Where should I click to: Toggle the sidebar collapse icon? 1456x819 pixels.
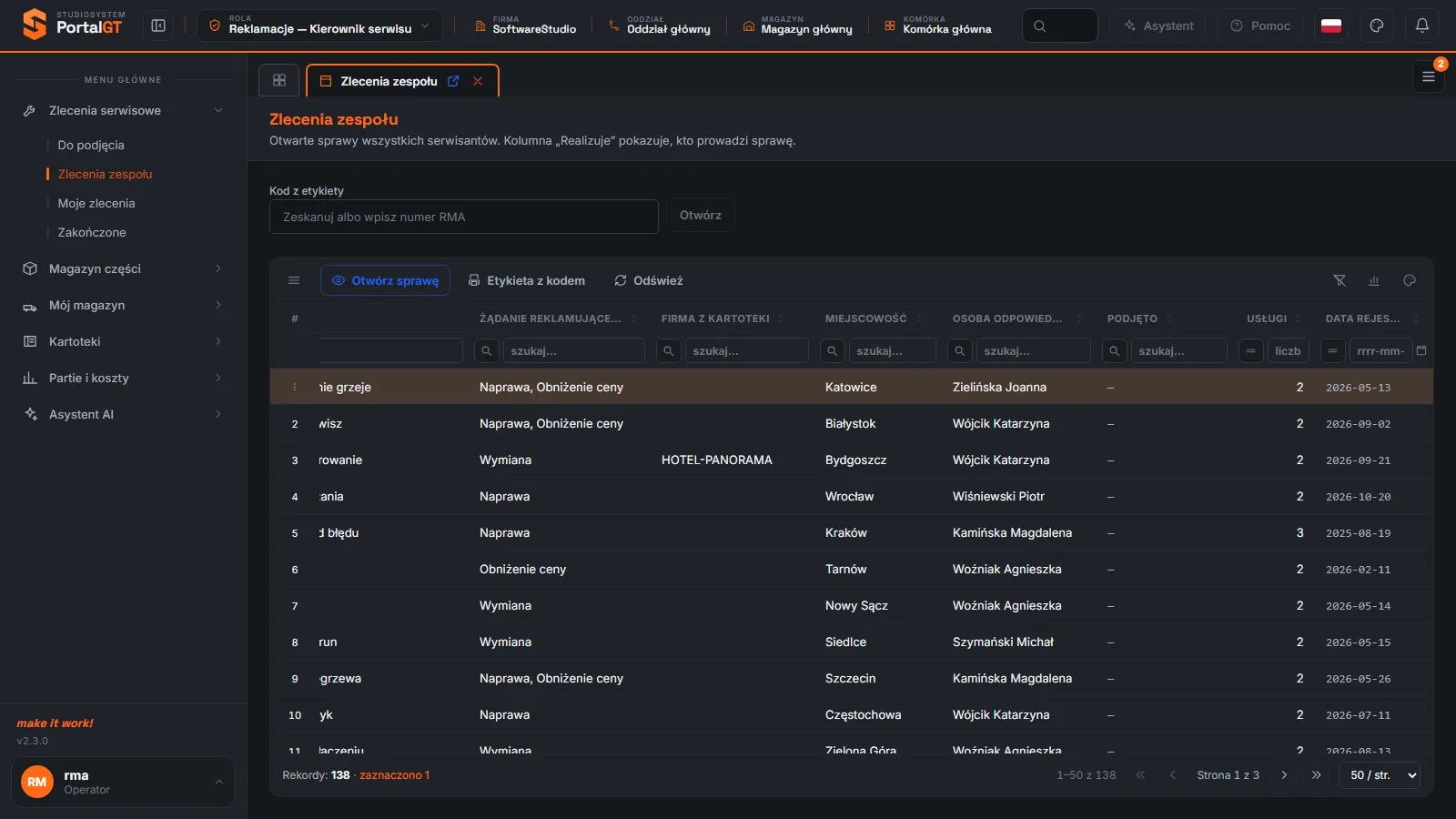pyautogui.click(x=158, y=25)
